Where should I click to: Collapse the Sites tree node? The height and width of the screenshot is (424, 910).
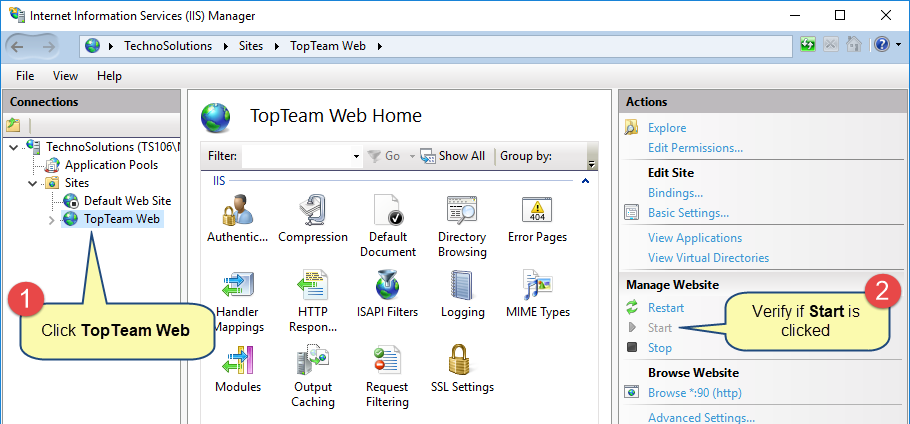(x=32, y=183)
